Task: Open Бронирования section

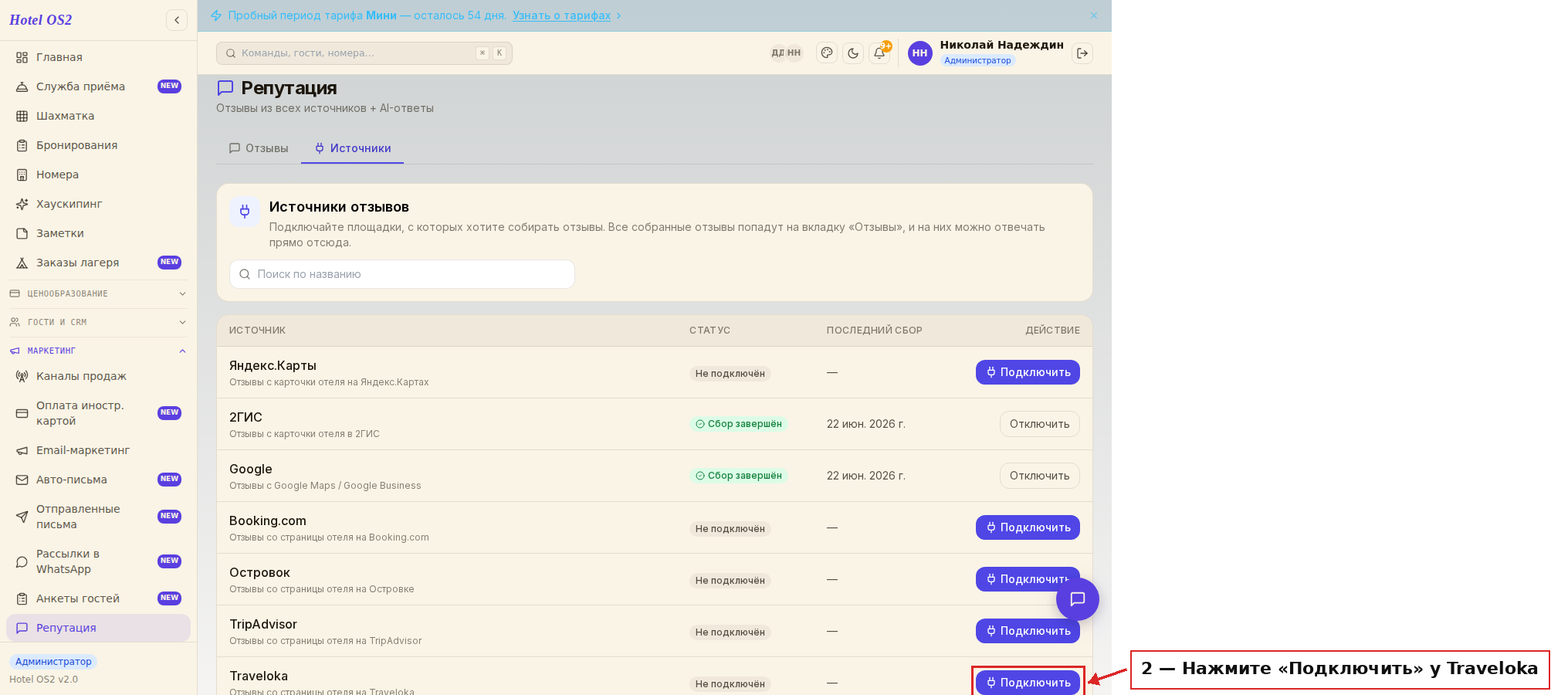Action: (x=98, y=145)
